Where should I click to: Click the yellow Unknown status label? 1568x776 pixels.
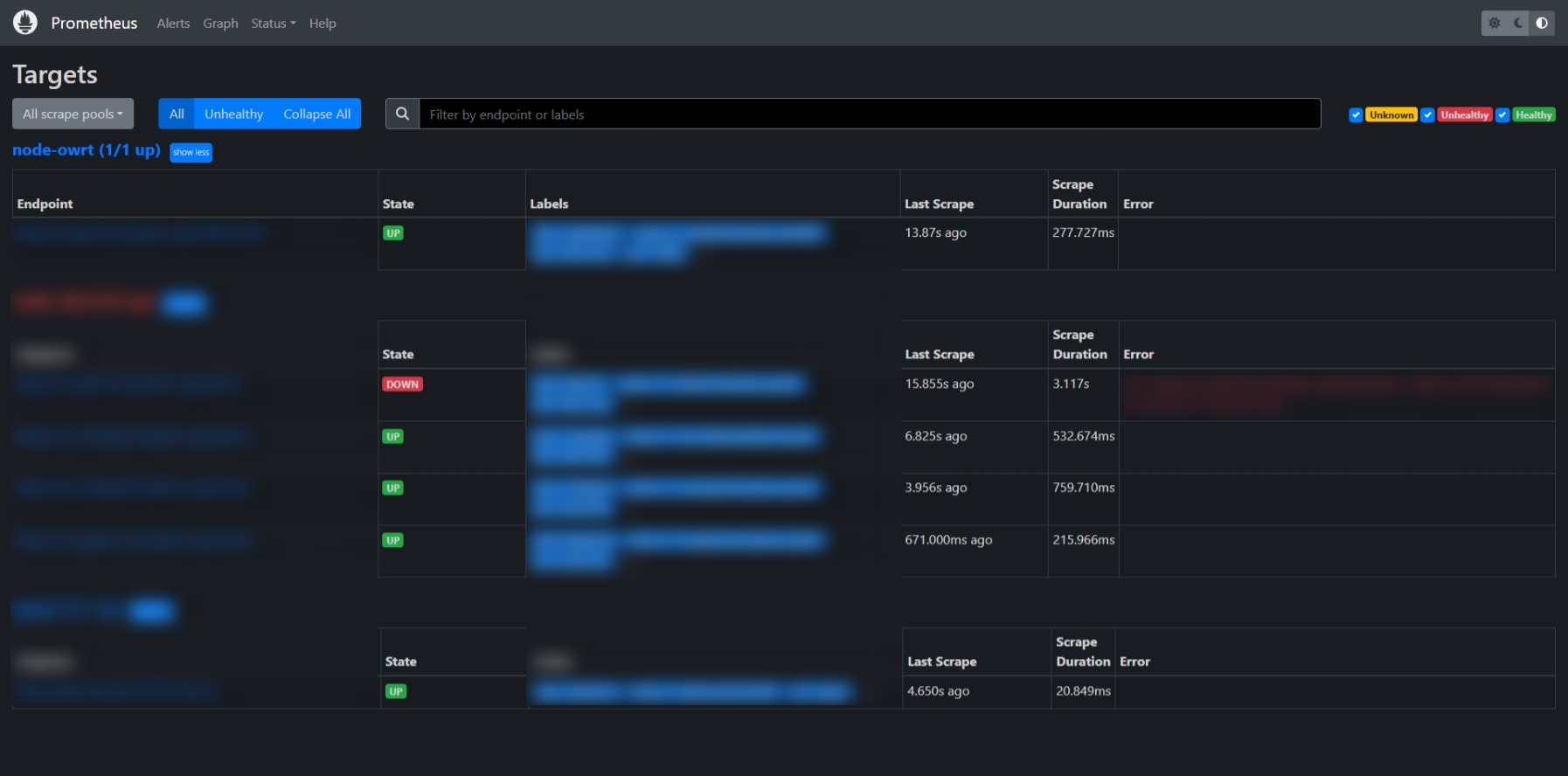tap(1391, 115)
